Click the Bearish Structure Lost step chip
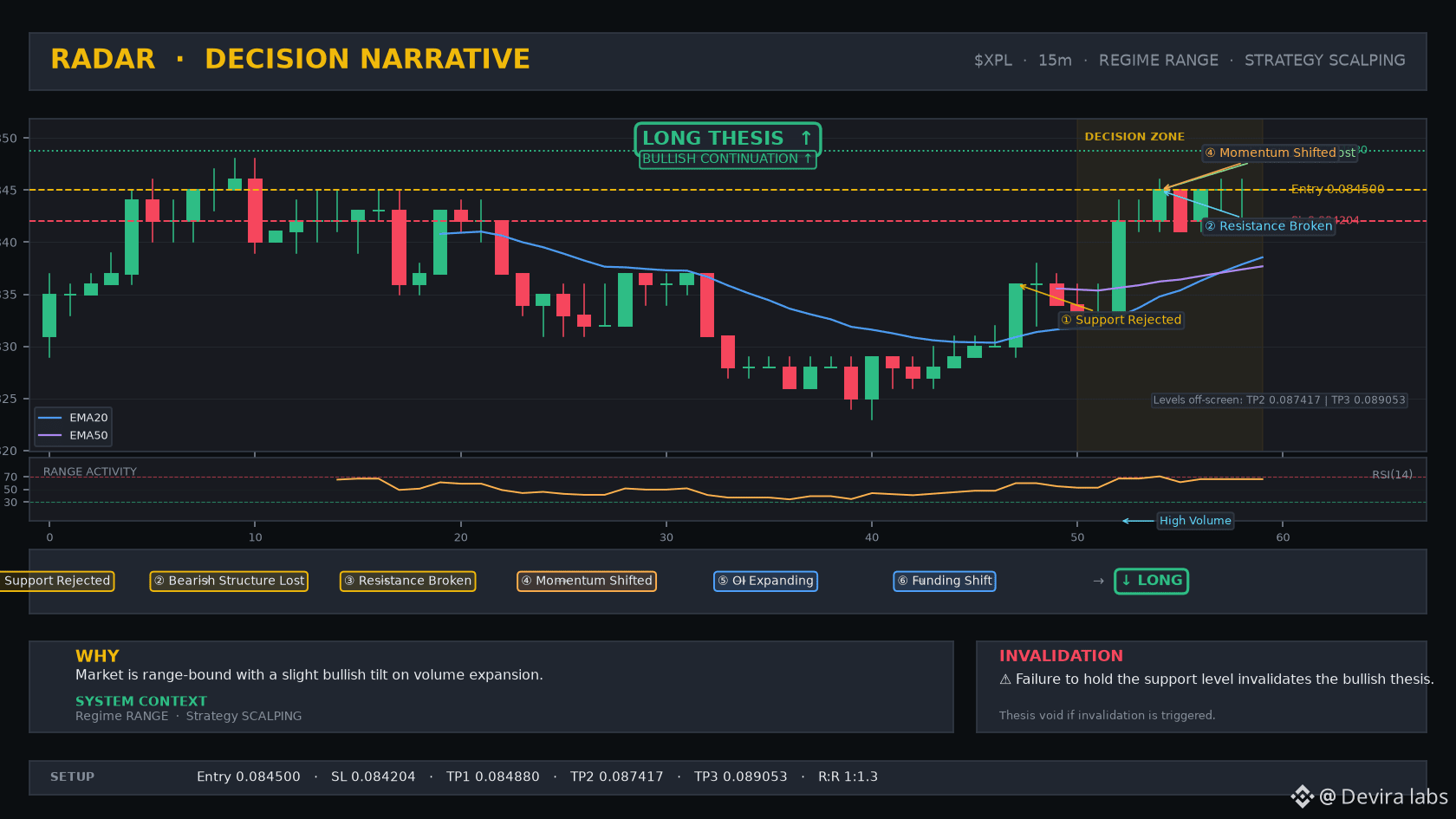This screenshot has width=1456, height=819. click(x=229, y=581)
